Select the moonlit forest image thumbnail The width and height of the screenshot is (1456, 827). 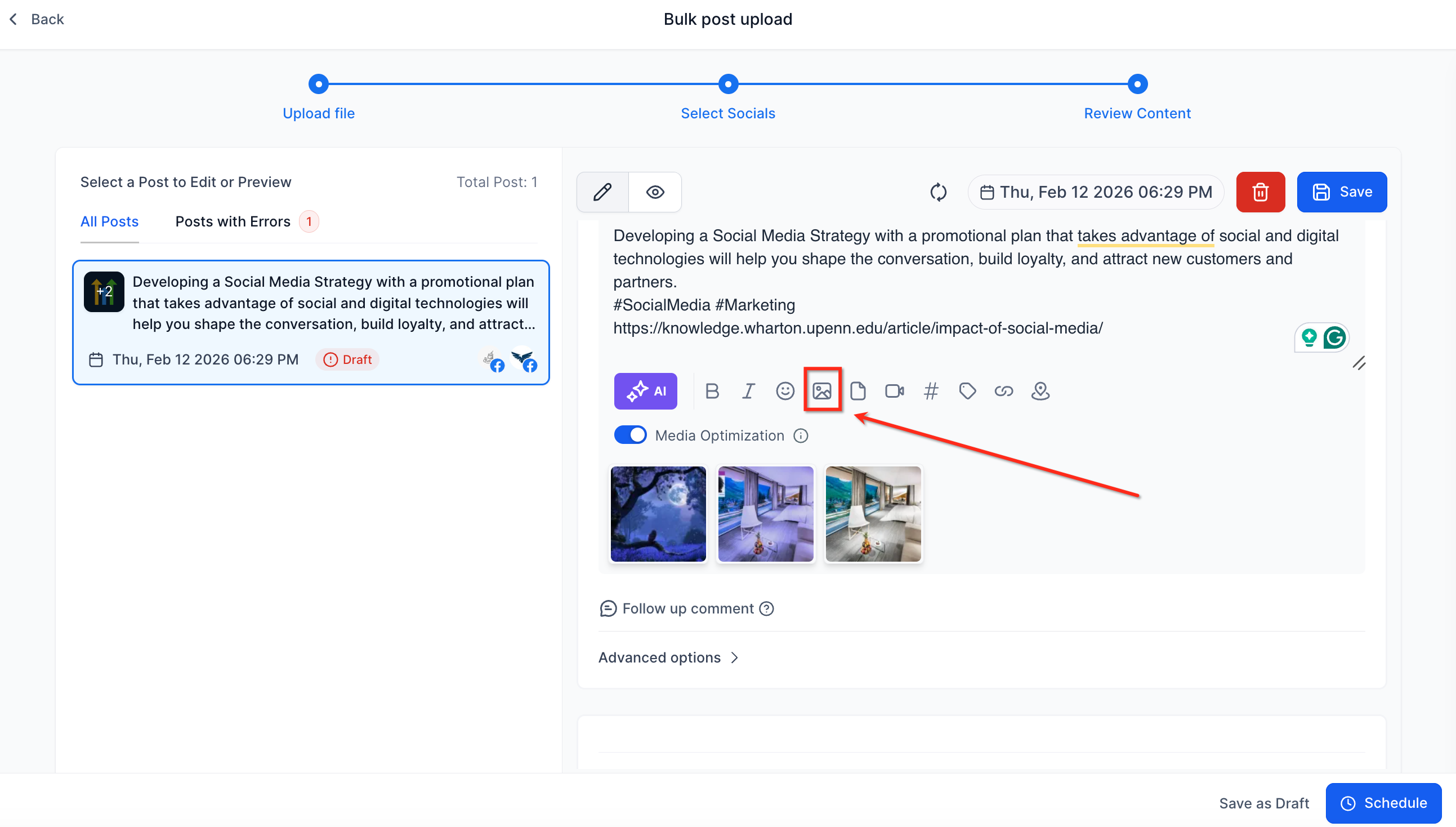658,514
